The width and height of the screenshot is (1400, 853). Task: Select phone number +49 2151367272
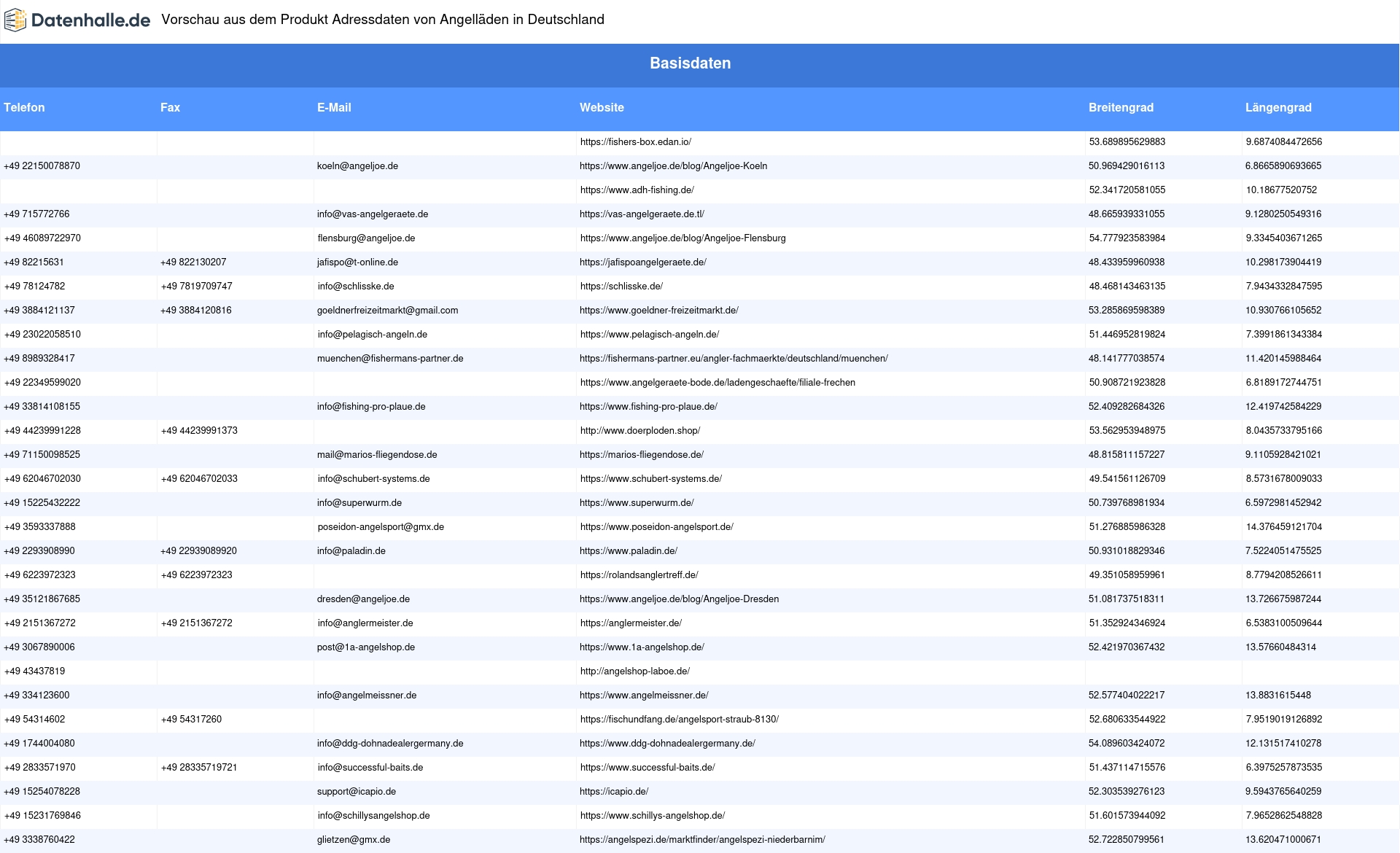pyautogui.click(x=39, y=623)
